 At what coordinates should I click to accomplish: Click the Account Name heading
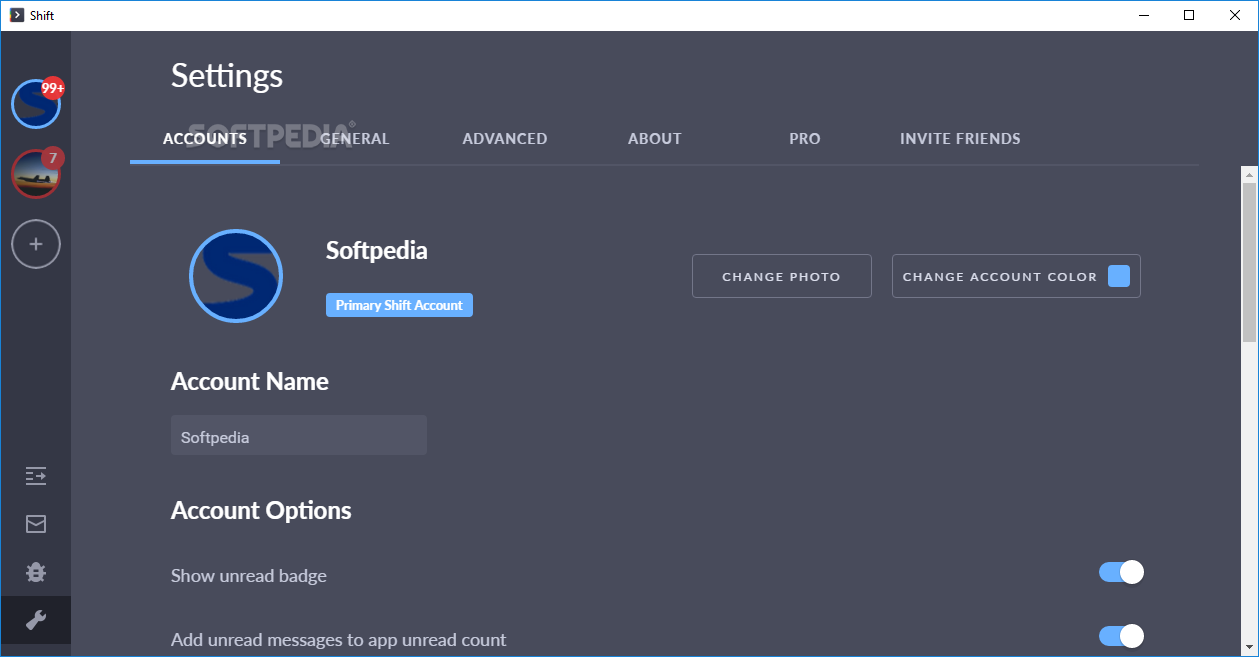pos(250,382)
